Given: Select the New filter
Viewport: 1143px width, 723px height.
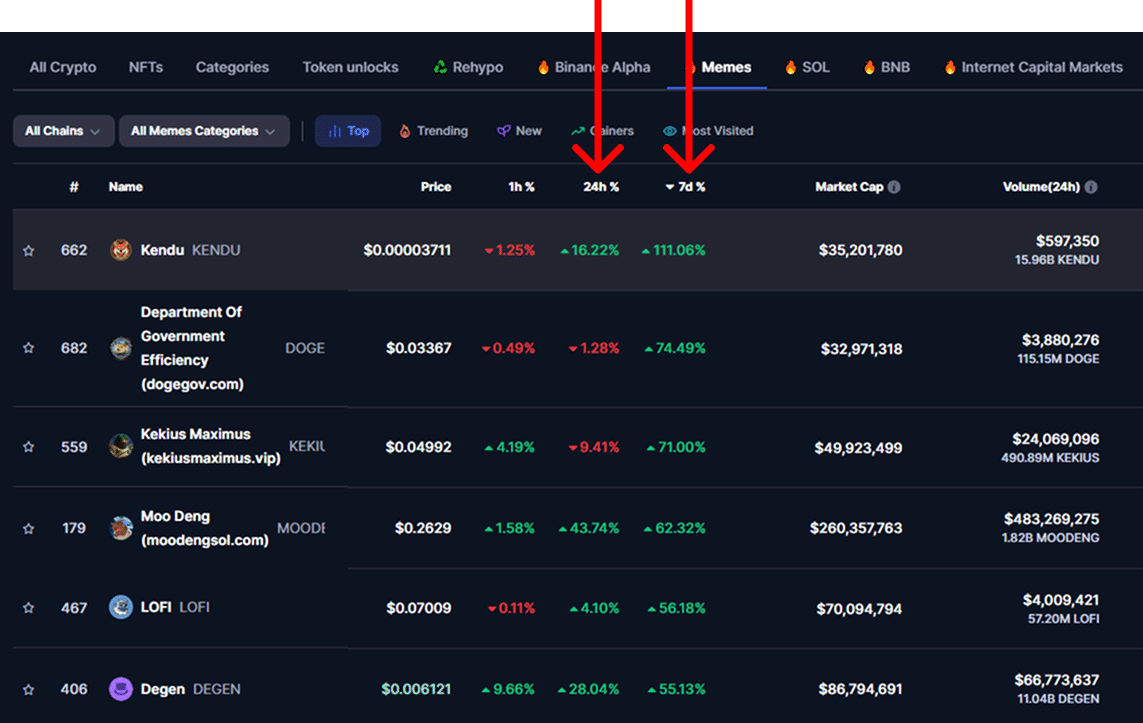Looking at the screenshot, I should coord(520,131).
